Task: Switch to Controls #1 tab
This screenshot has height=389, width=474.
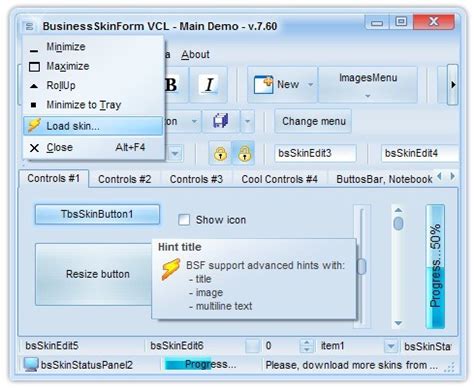Action: click(54, 179)
